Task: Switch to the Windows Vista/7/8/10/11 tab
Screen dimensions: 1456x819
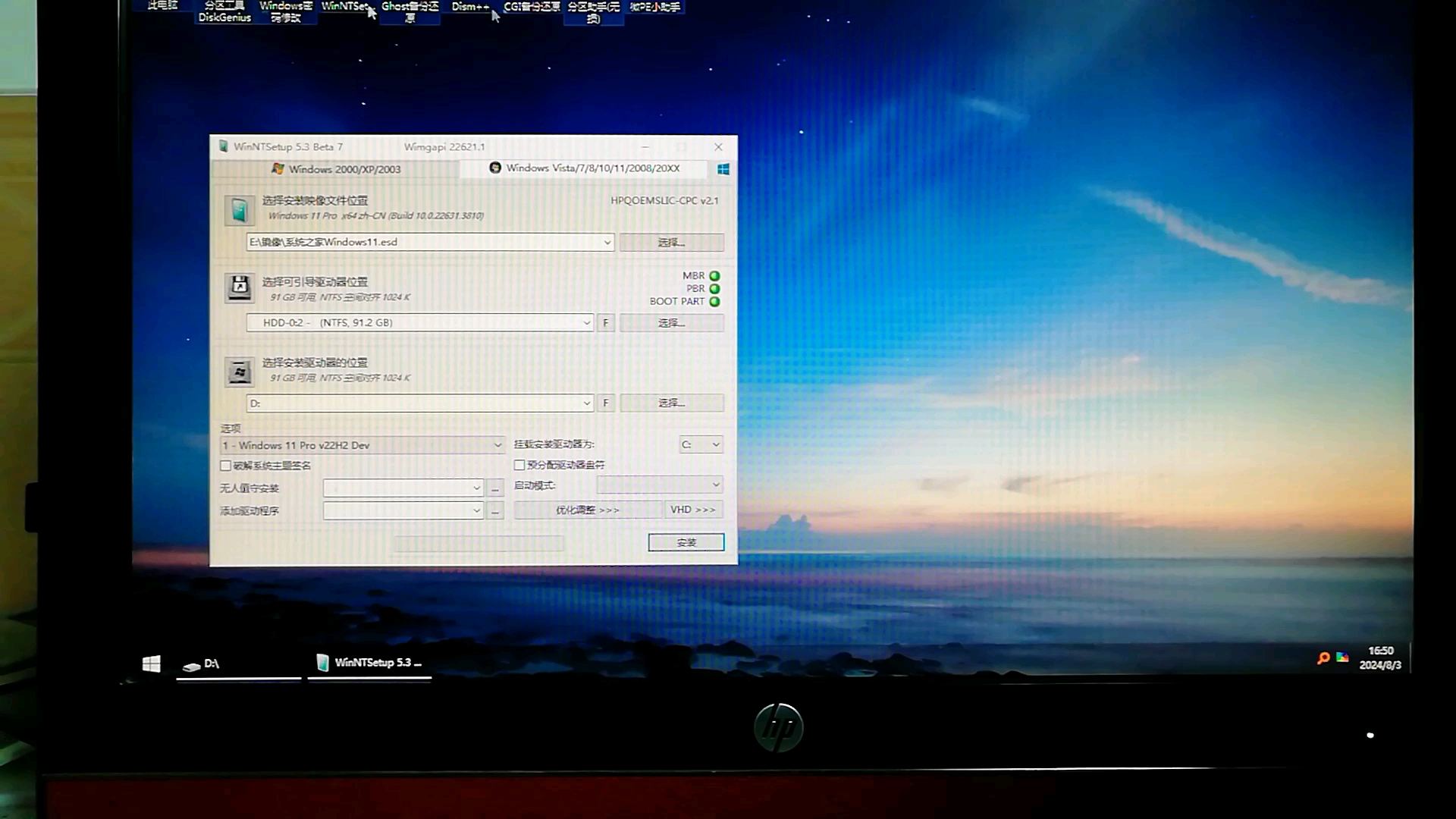Action: (585, 168)
